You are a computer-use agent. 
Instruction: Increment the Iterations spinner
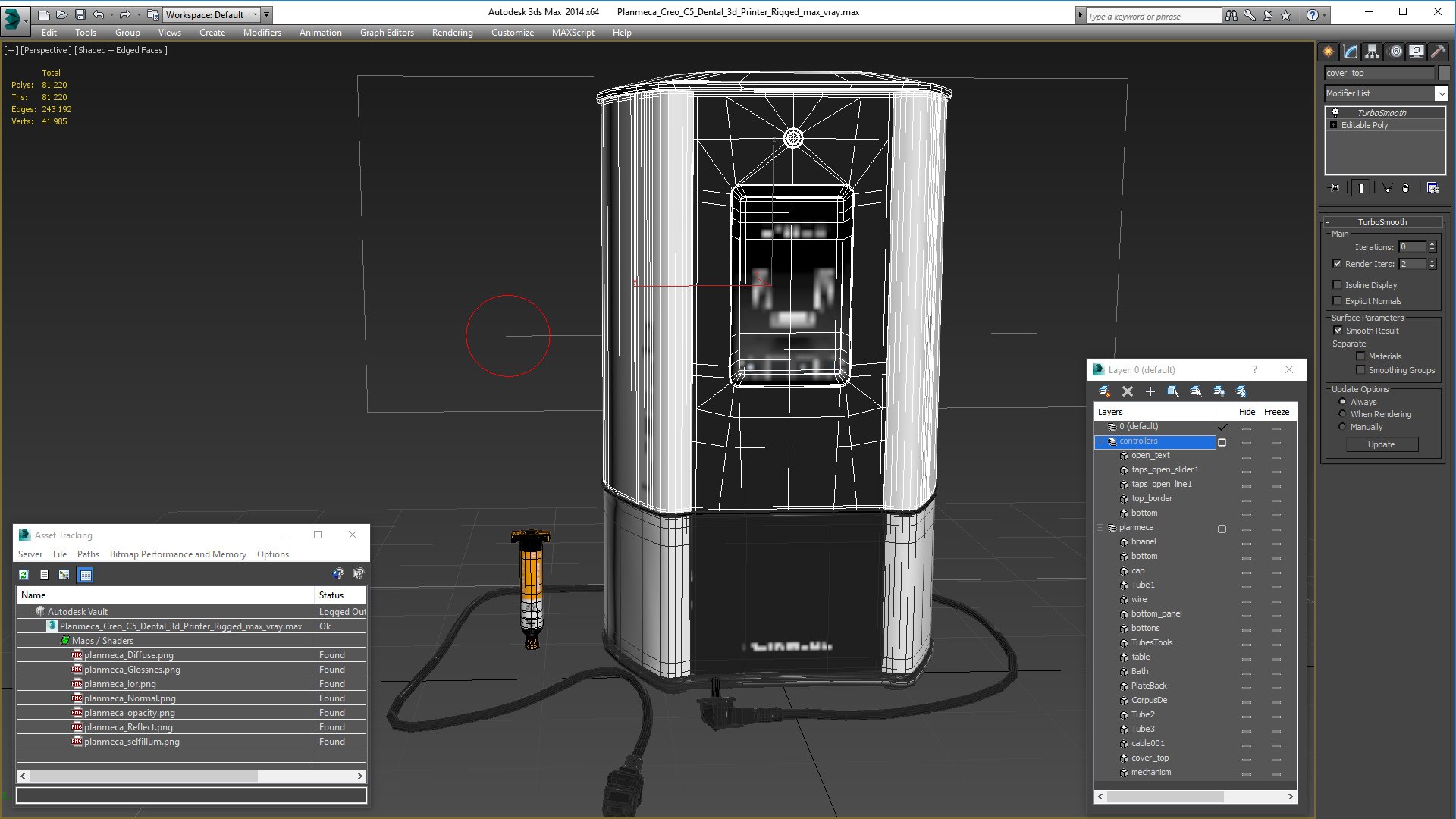[x=1432, y=244]
